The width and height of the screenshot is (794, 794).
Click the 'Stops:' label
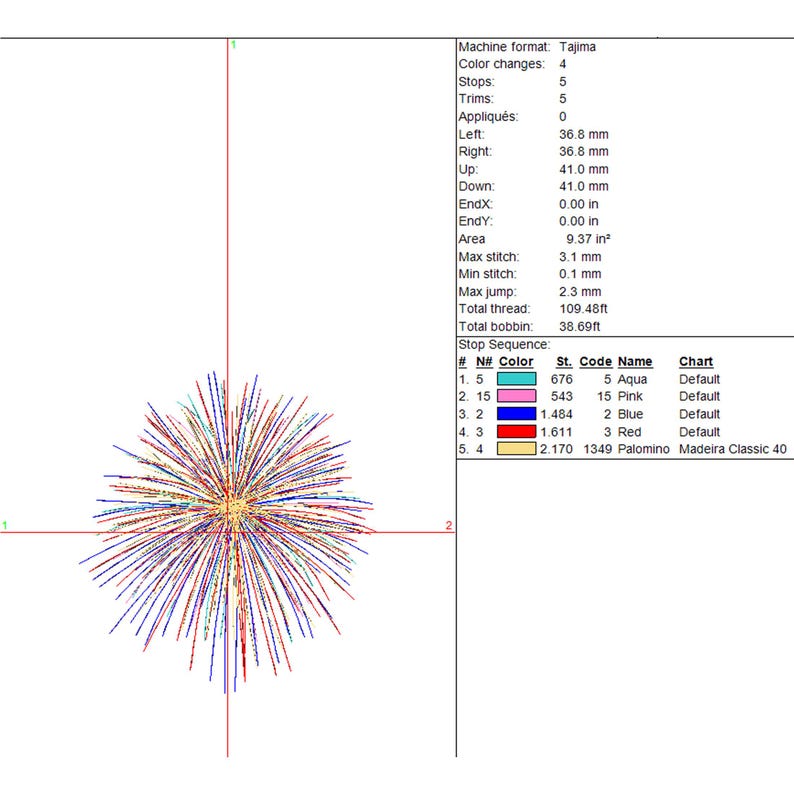(476, 82)
